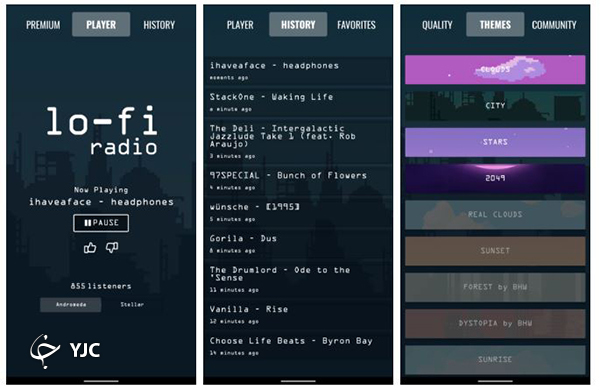Select history entry ihaveaface - headphones
This screenshot has width=600, height=390.
point(298,71)
